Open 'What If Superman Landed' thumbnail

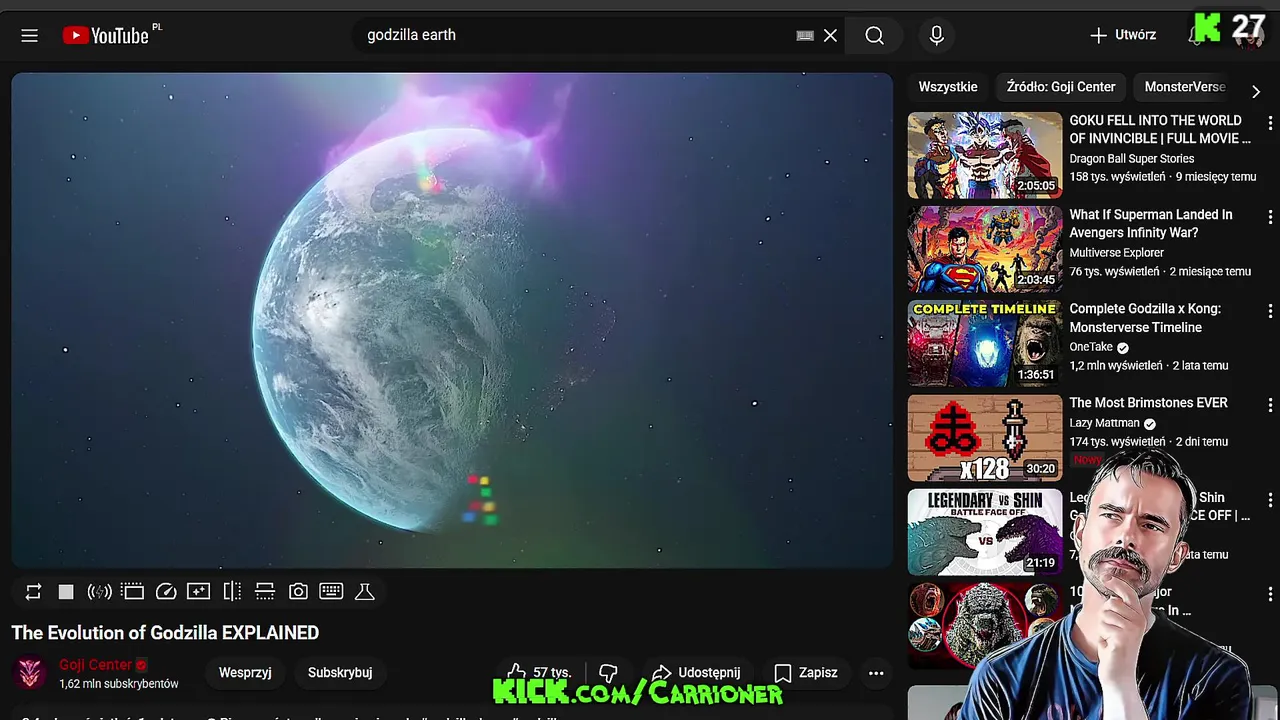click(985, 249)
